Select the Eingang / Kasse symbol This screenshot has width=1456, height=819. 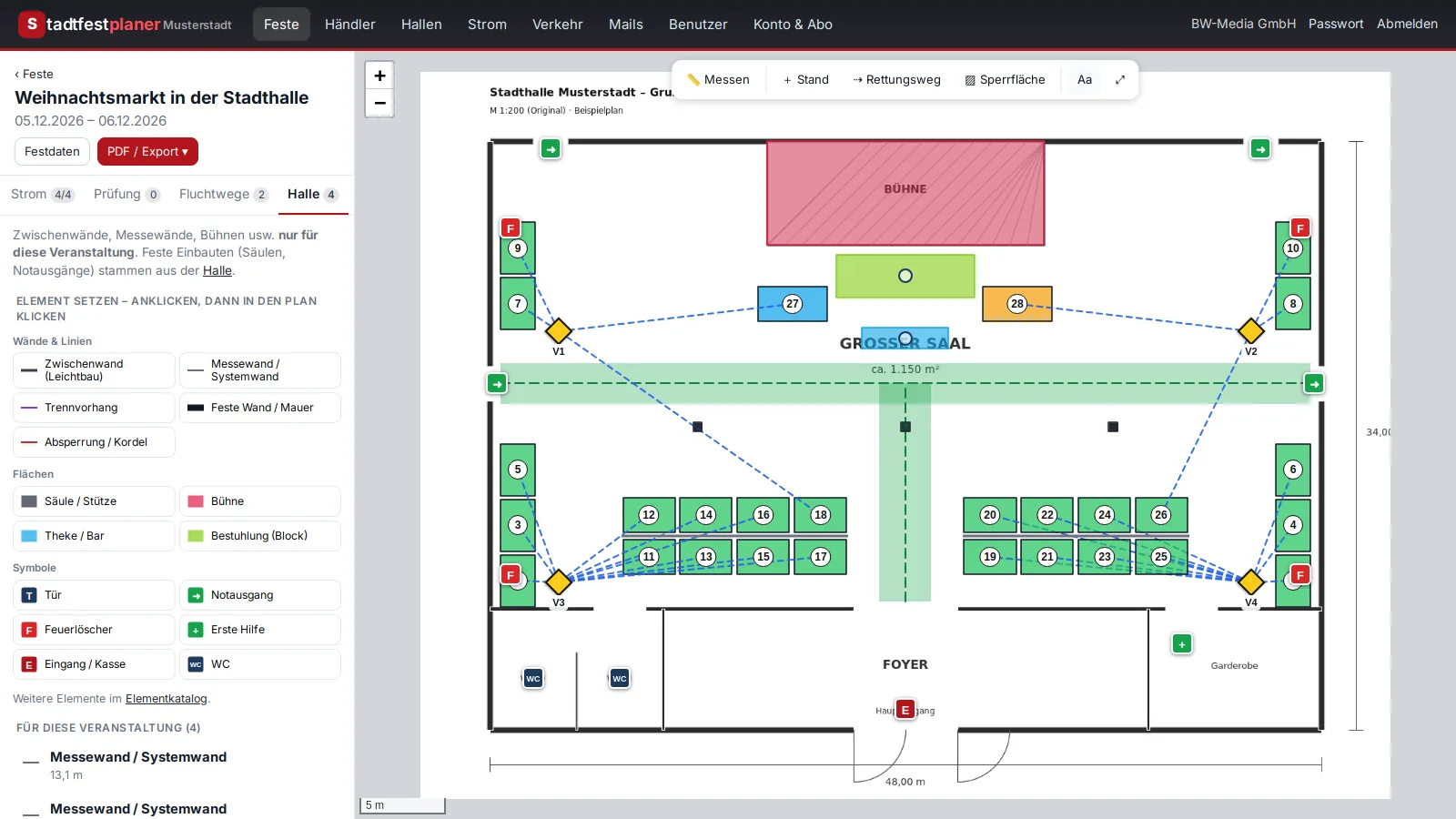(94, 664)
